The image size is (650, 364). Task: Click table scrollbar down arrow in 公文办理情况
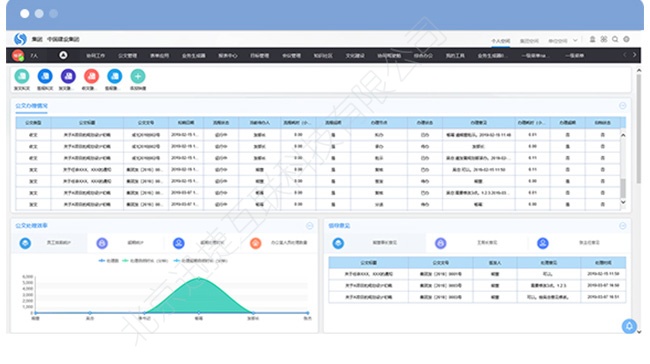(623, 202)
